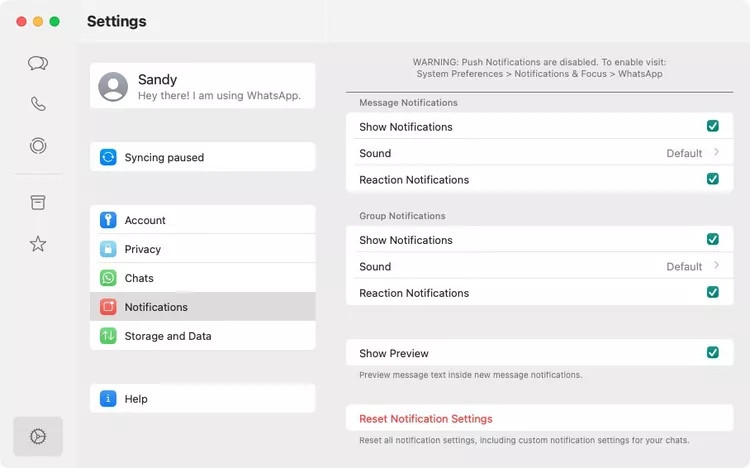Expand the message Sound Default chevron
Image resolution: width=750 pixels, height=468 pixels.
pyautogui.click(x=717, y=153)
